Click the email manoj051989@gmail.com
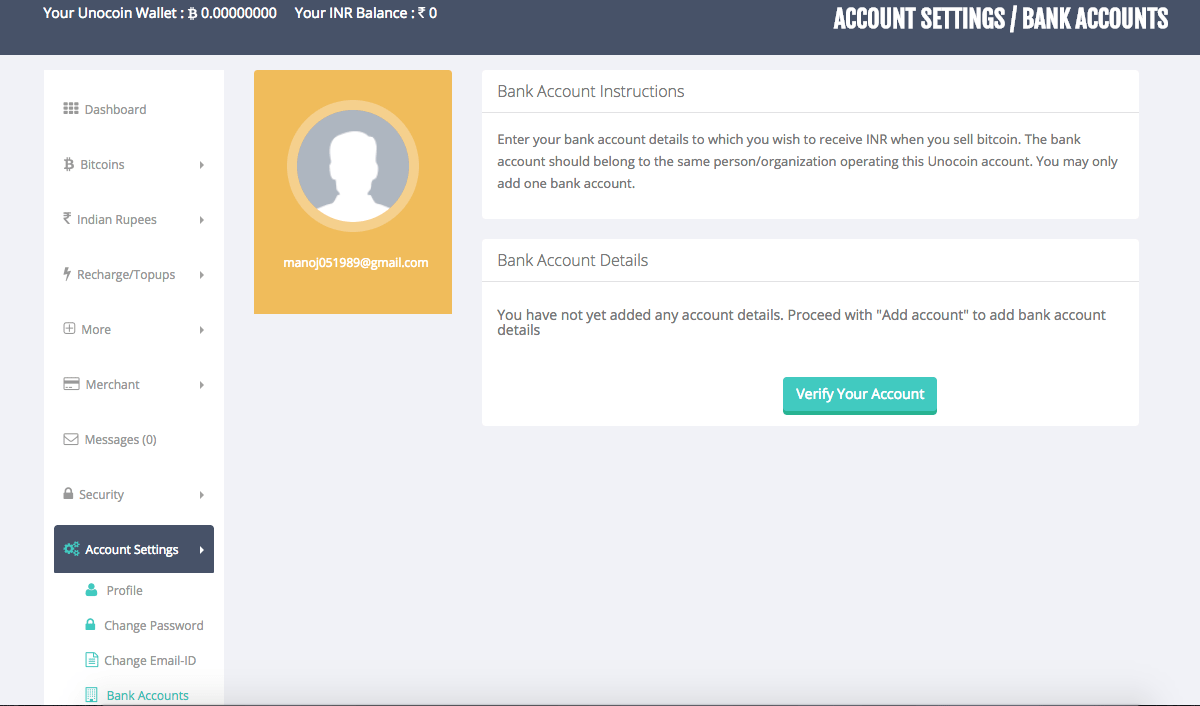This screenshot has width=1200, height=706. (x=356, y=263)
